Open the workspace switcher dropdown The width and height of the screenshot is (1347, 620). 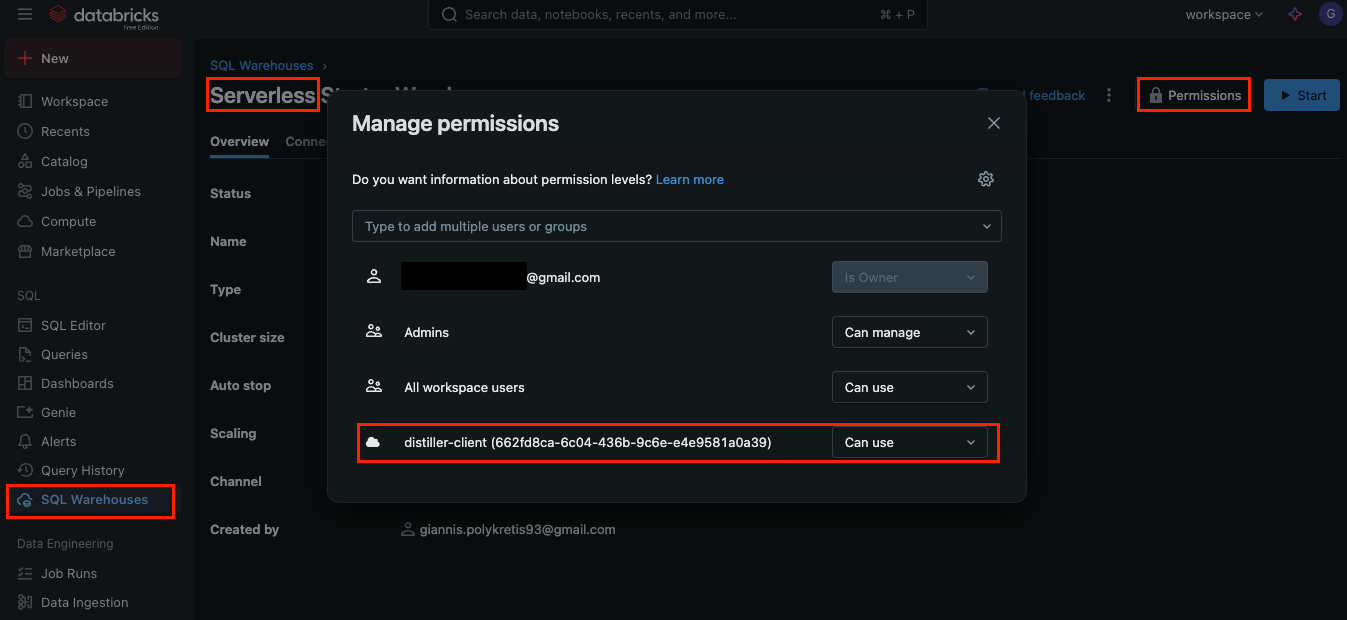[x=1224, y=14]
